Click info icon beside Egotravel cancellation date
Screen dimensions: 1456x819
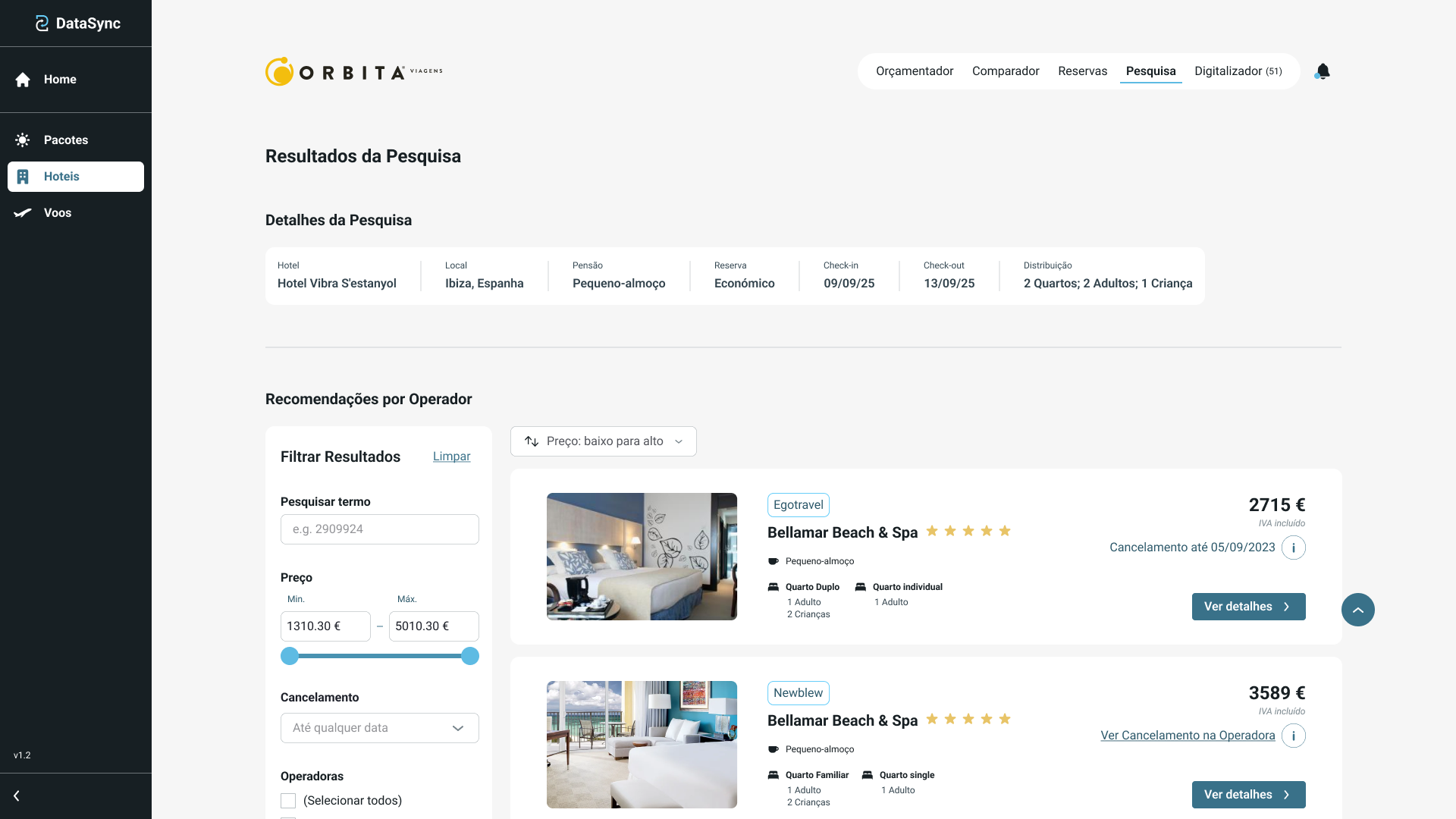(1293, 548)
